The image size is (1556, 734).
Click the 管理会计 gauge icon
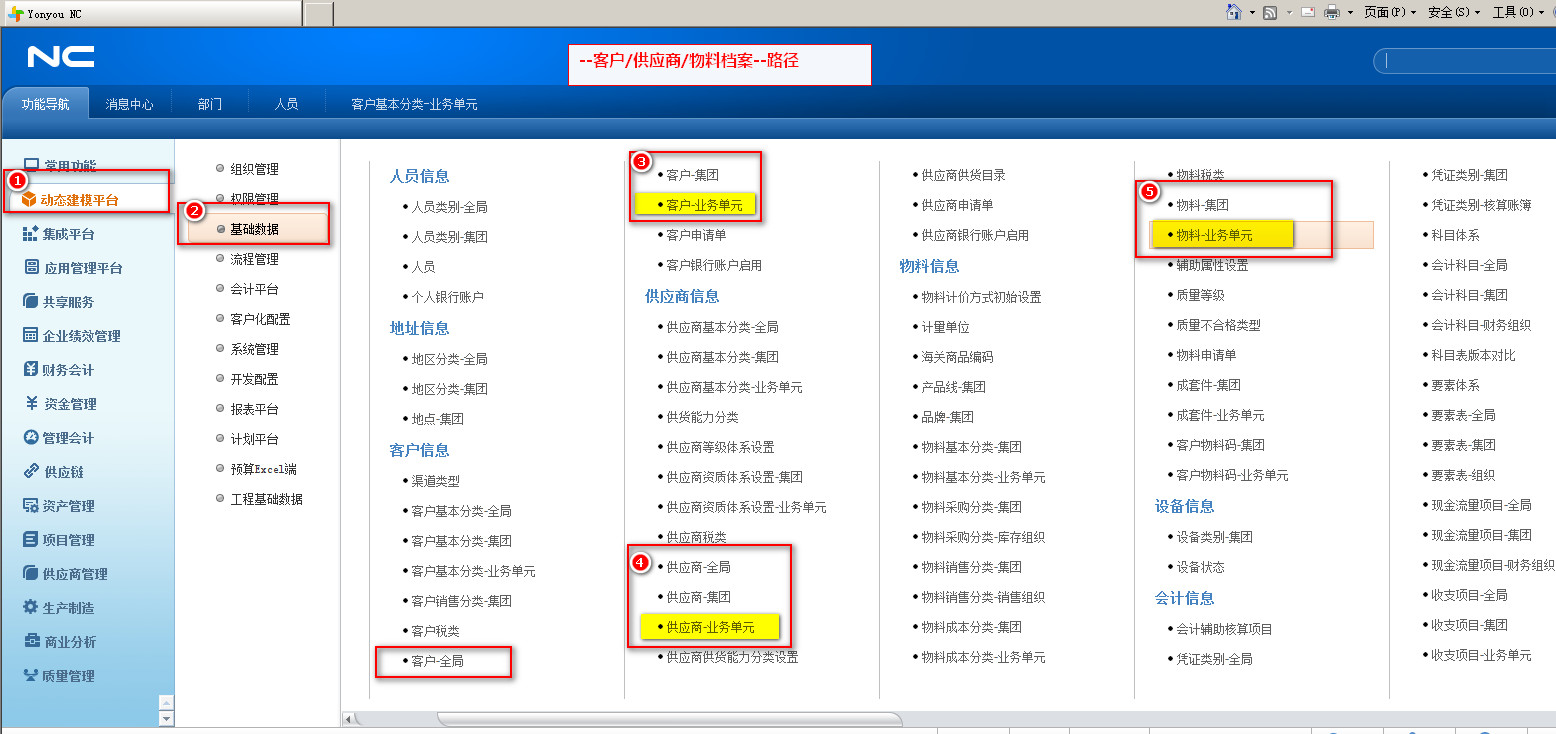(30, 438)
